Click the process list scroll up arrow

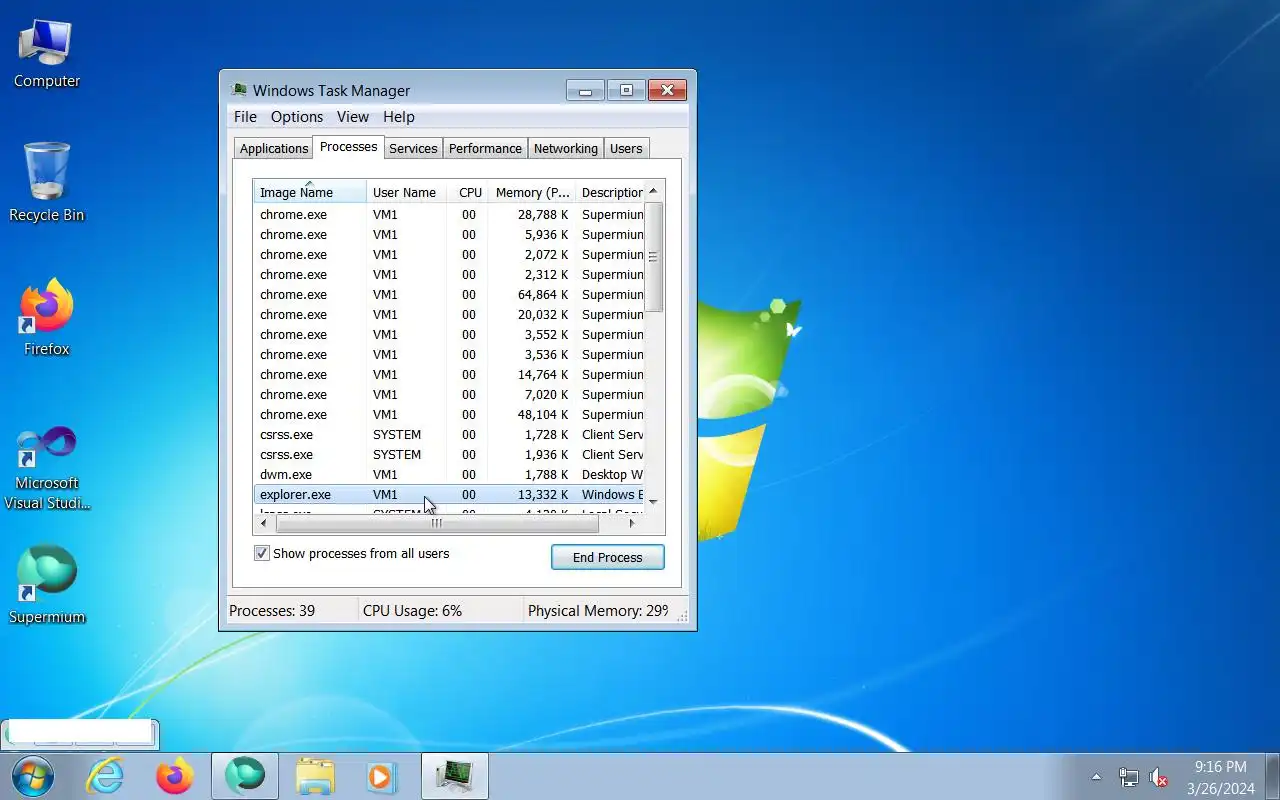[x=654, y=191]
